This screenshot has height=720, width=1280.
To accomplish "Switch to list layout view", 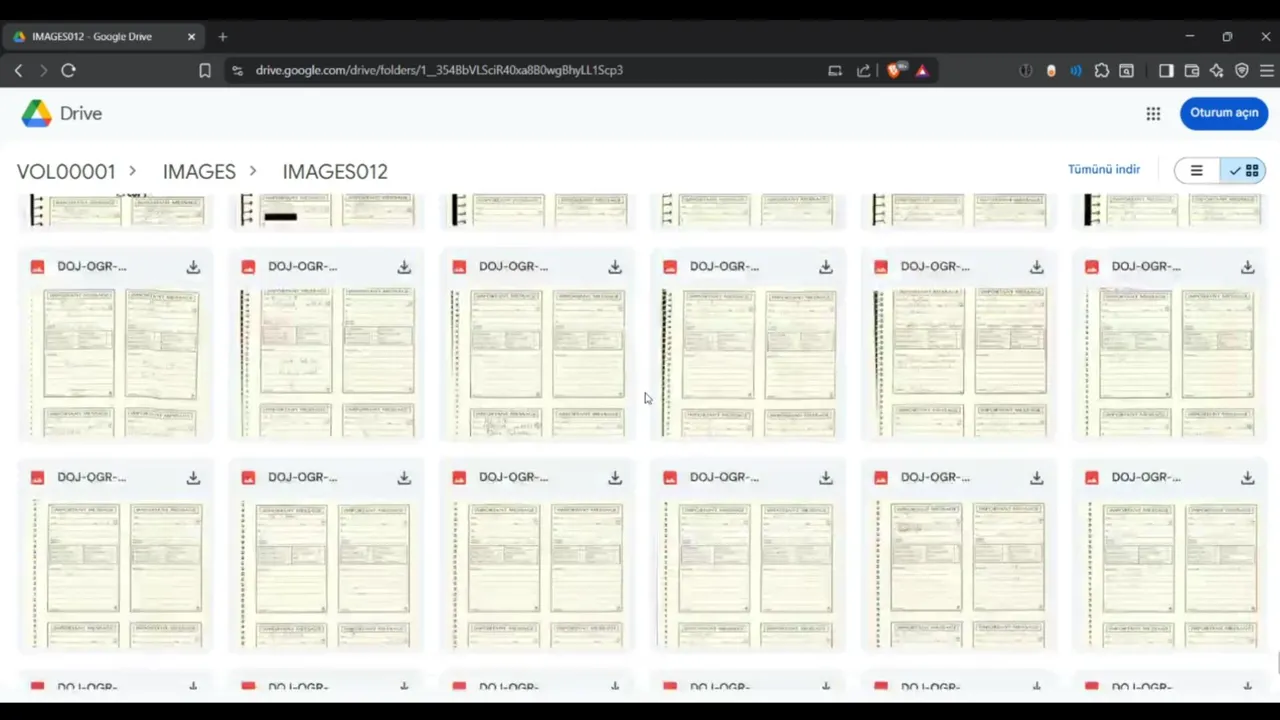I will [x=1196, y=171].
